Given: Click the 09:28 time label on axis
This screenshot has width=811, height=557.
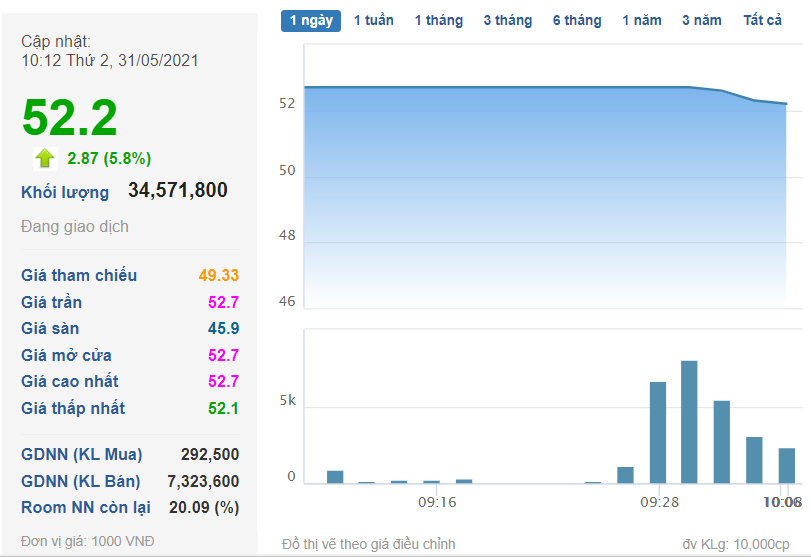Looking at the screenshot, I should pos(660,501).
